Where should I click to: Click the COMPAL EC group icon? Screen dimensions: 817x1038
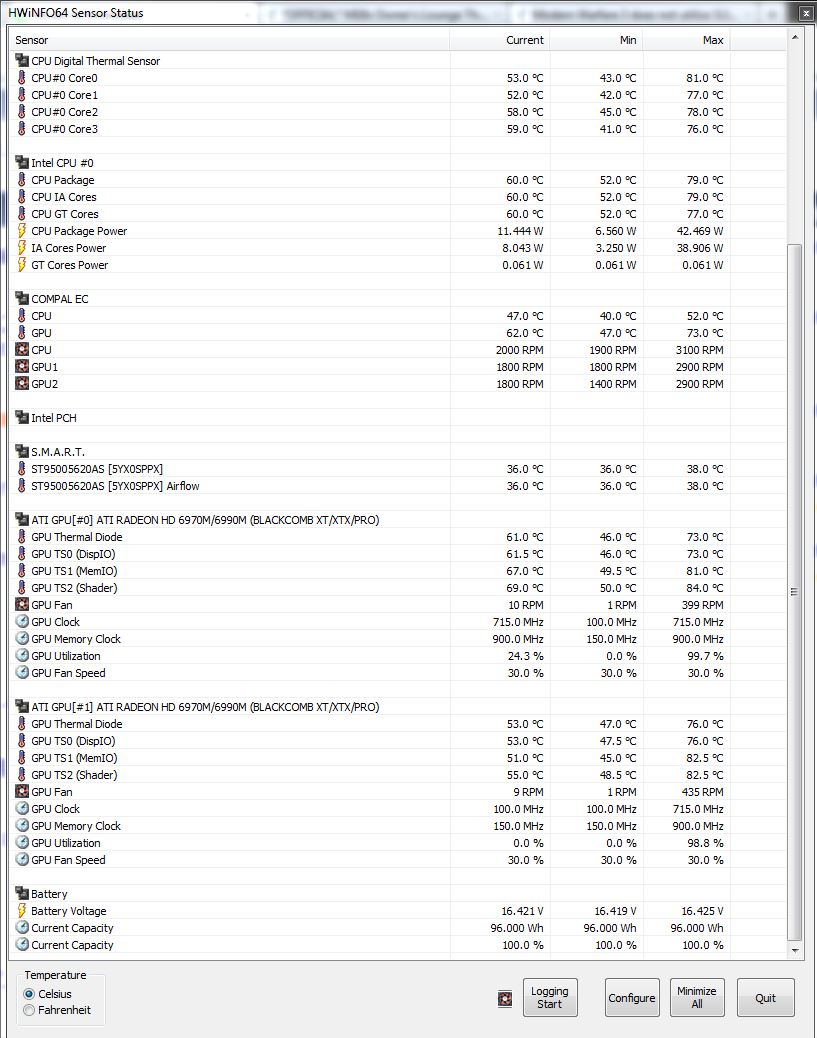[22, 299]
